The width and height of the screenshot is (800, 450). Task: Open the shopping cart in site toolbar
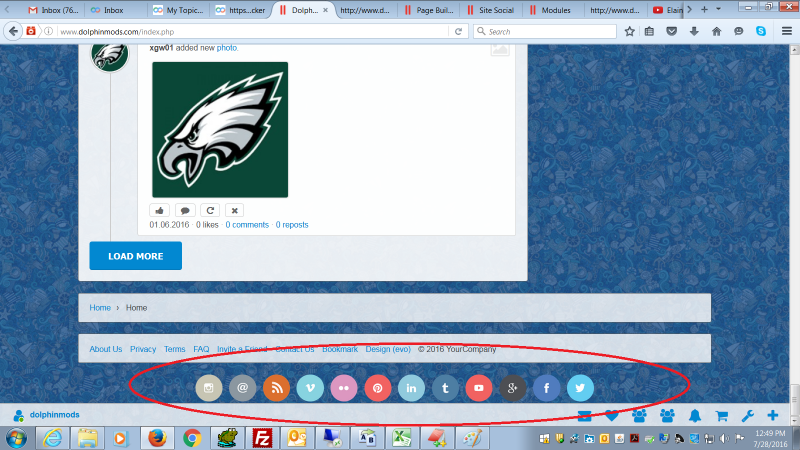tap(721, 416)
